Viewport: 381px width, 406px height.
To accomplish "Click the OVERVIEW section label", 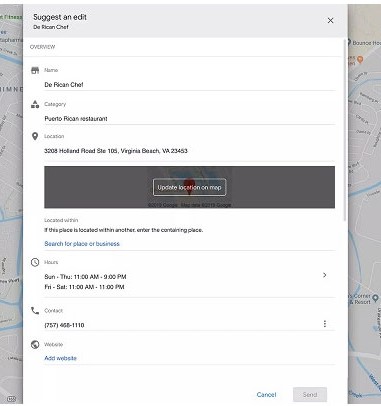I will pyautogui.click(x=42, y=47).
